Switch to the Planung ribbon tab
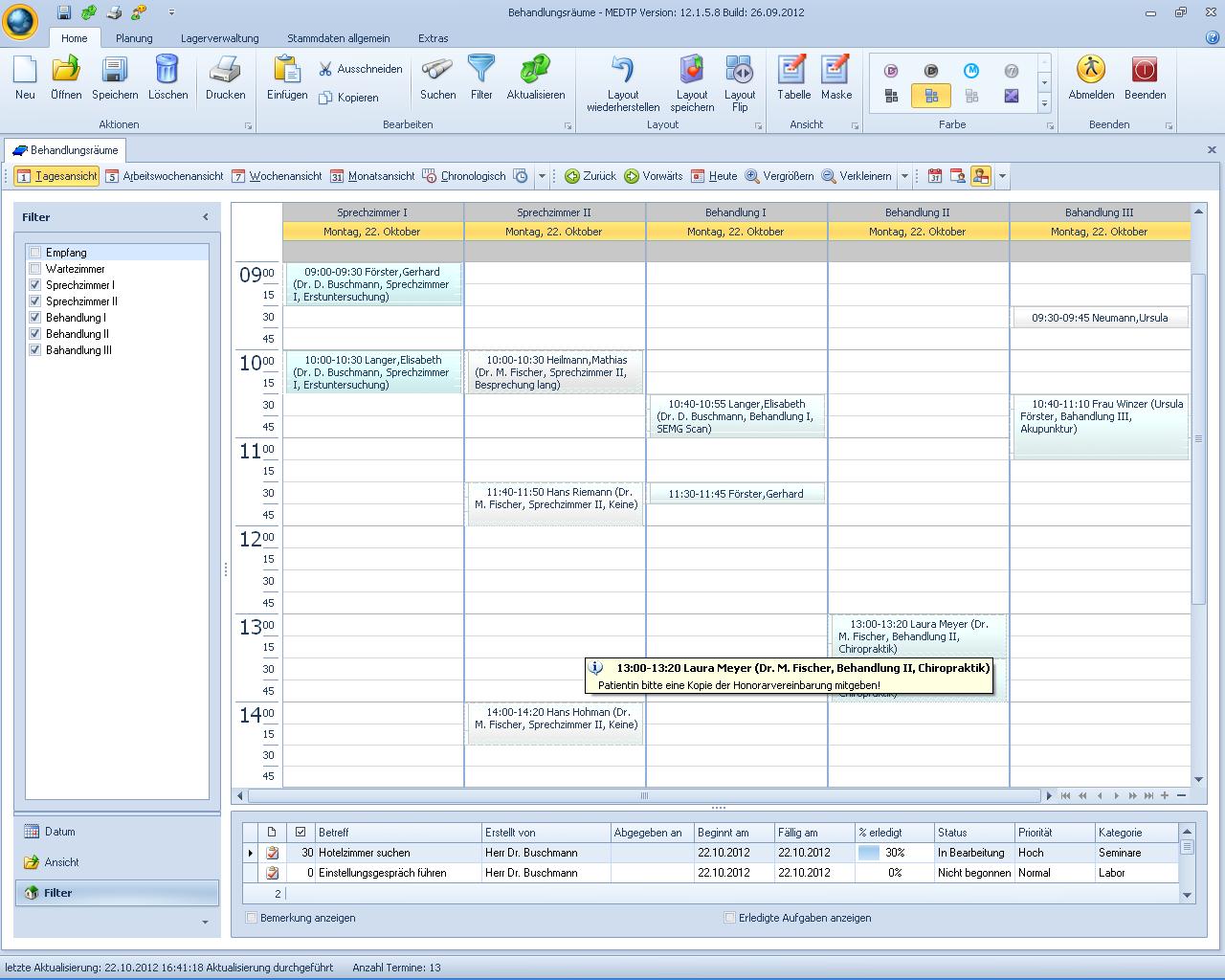 [x=134, y=38]
